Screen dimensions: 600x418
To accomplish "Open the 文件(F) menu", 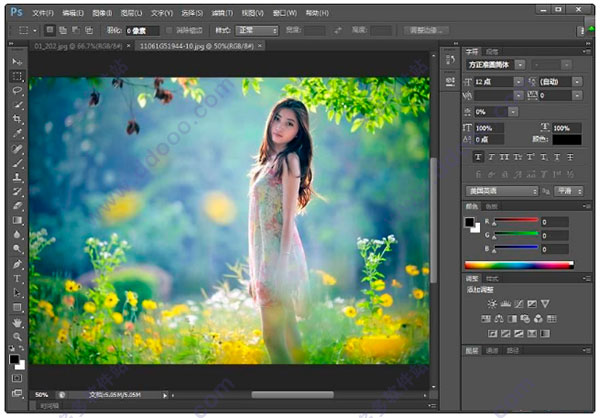I will [x=43, y=13].
